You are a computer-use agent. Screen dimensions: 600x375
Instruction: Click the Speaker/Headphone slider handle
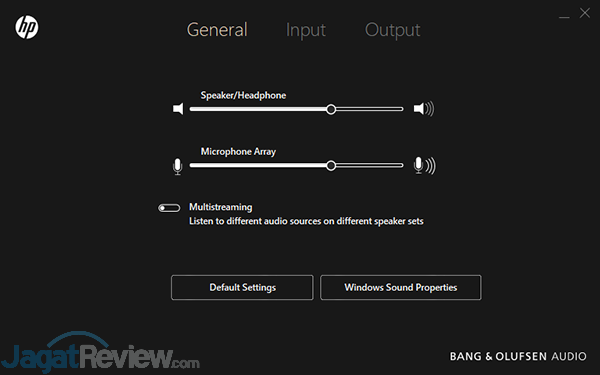pos(331,109)
